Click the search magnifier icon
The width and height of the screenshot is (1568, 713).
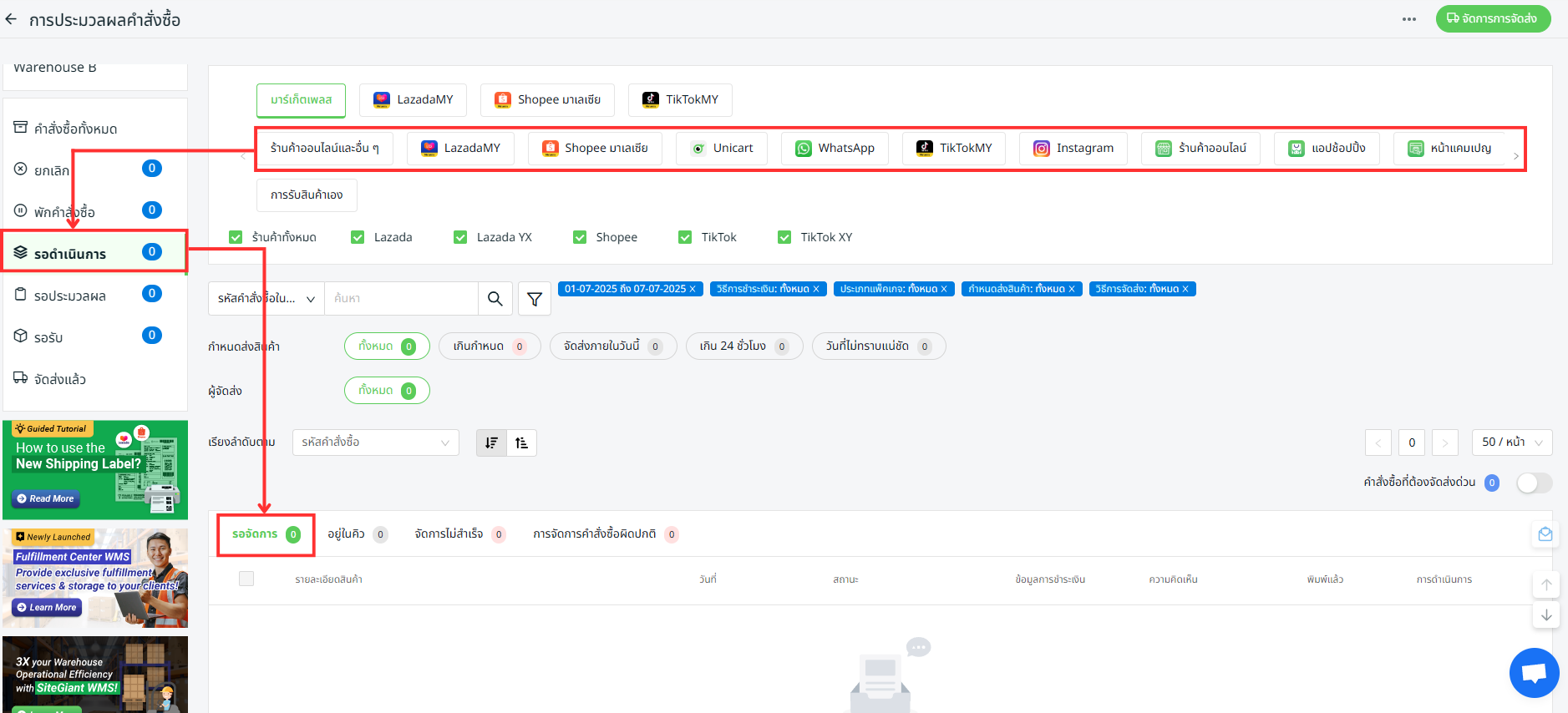pyautogui.click(x=495, y=299)
